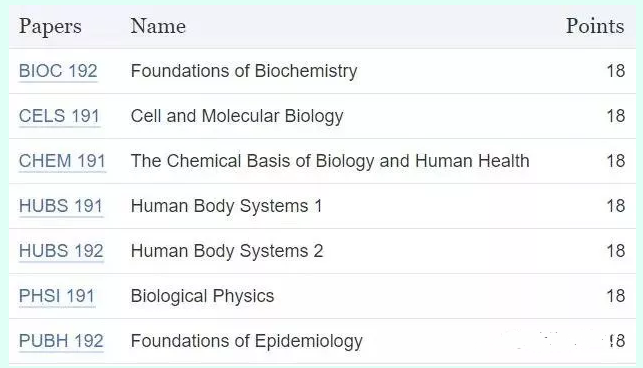
Task: Click the Human Body Systems 2 name
Action: click(x=227, y=251)
